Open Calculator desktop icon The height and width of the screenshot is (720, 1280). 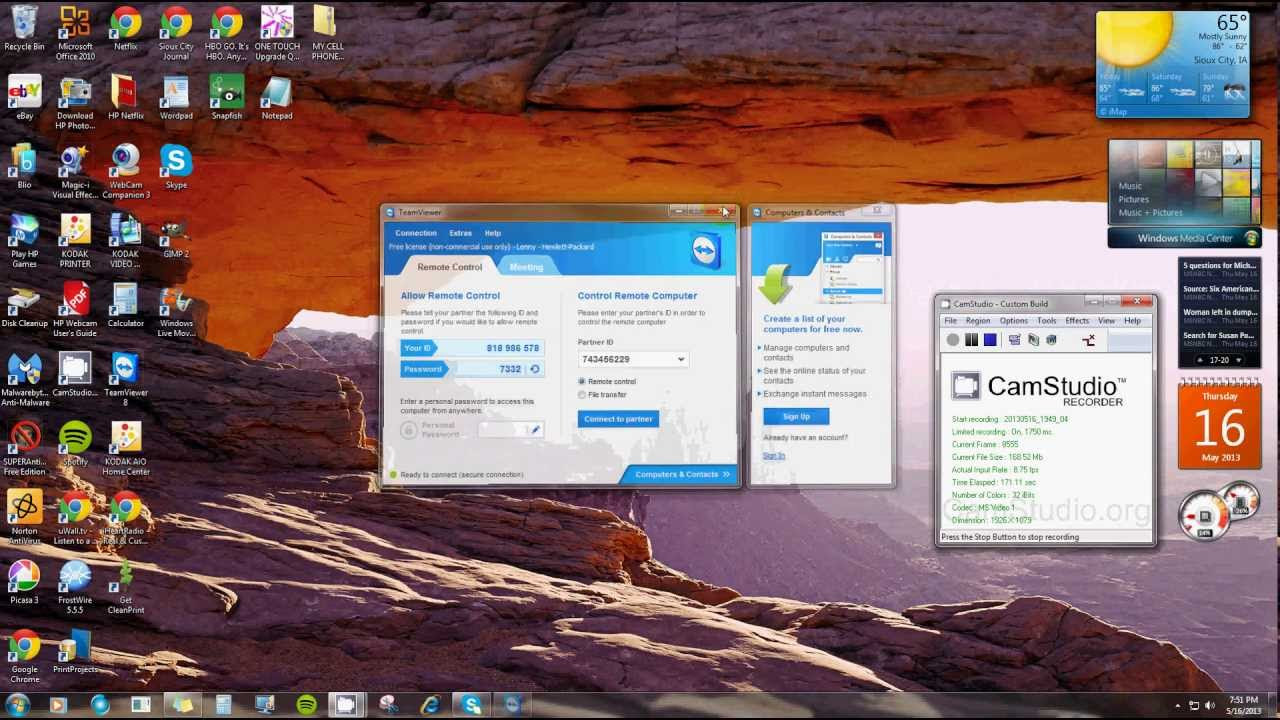[126, 306]
